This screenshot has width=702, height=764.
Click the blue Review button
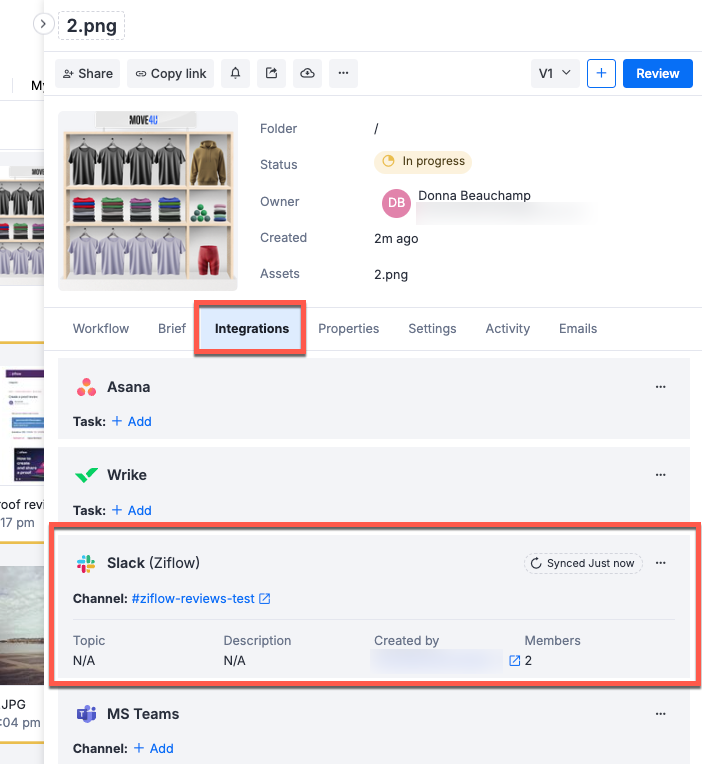[x=657, y=73]
